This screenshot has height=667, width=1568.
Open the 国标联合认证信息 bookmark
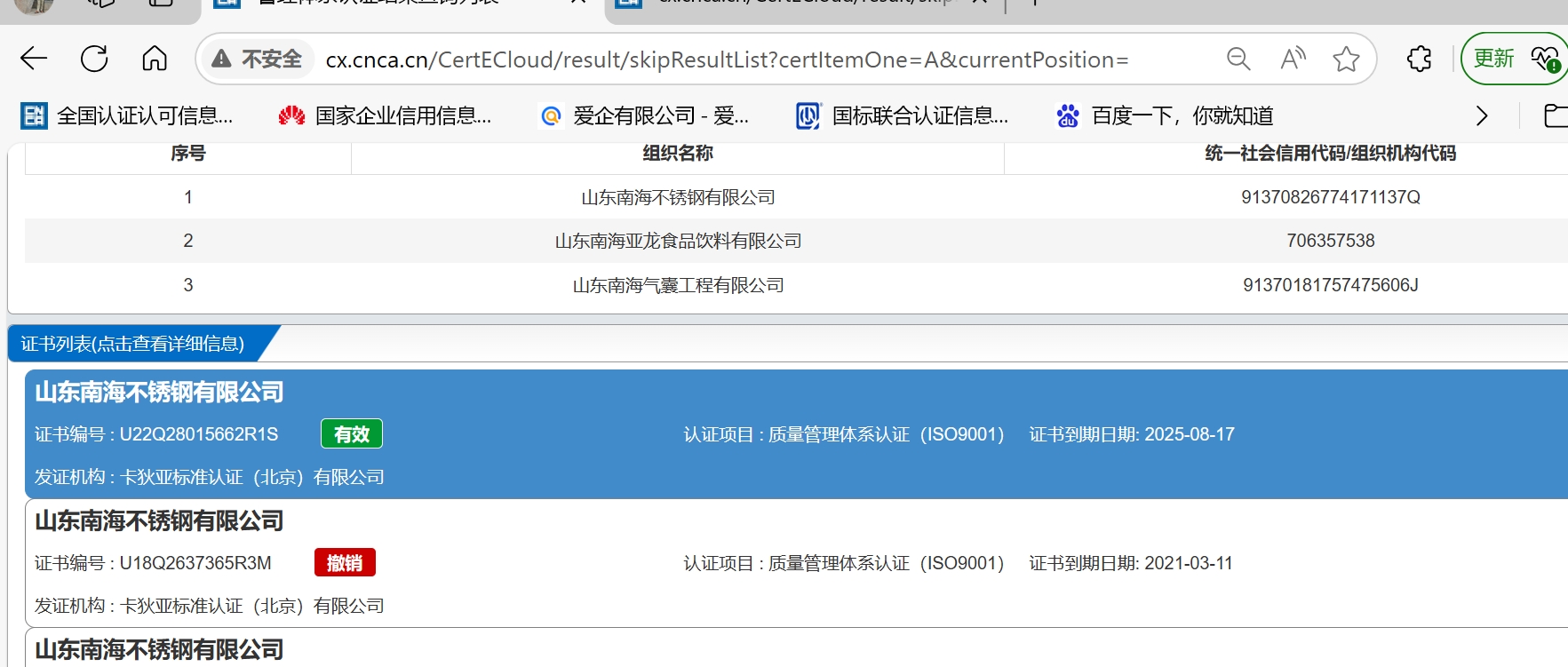pos(902,115)
